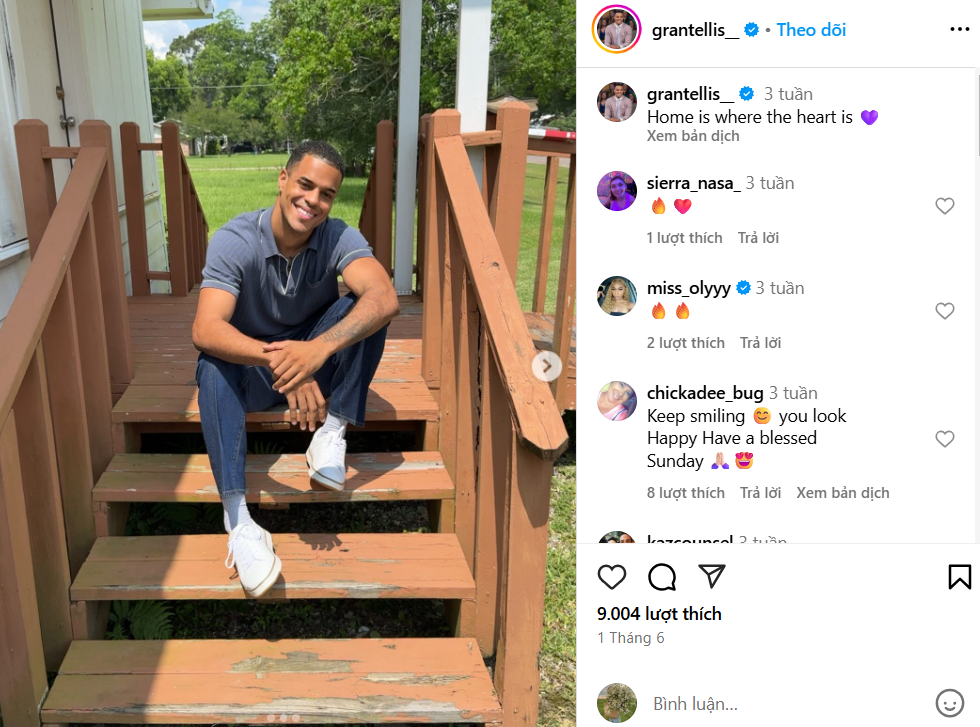
Task: Follow grantellis__ with Theo dõi
Action: pos(811,29)
